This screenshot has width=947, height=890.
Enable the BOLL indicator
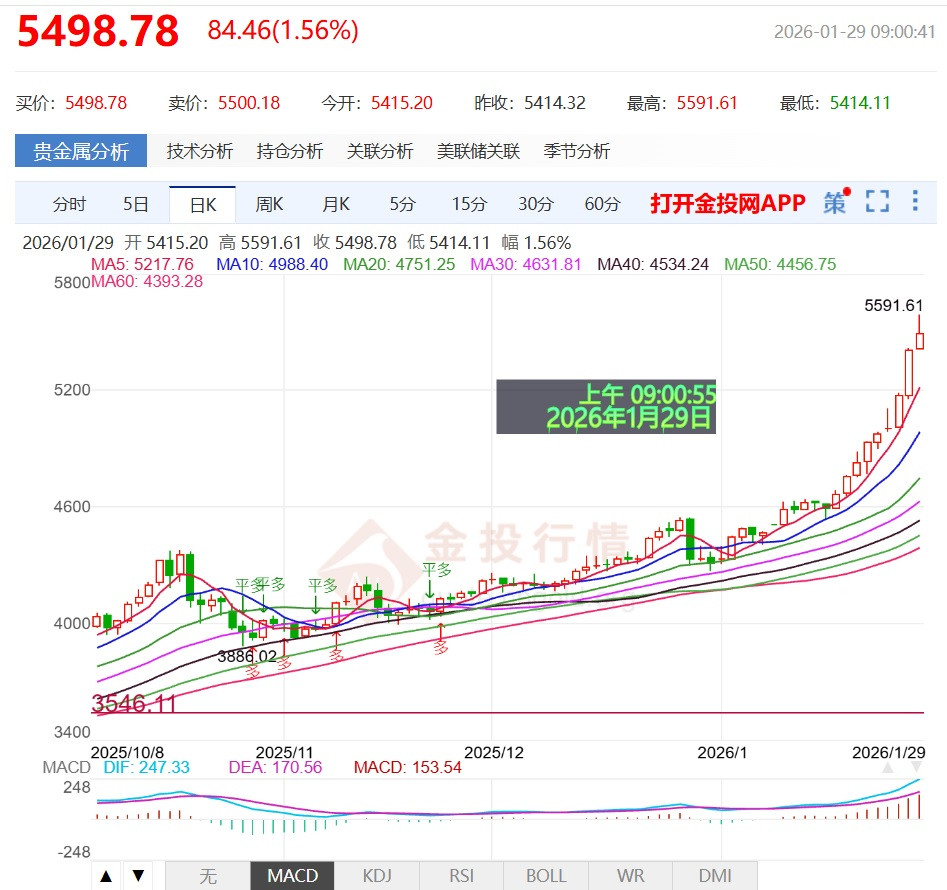(x=546, y=874)
